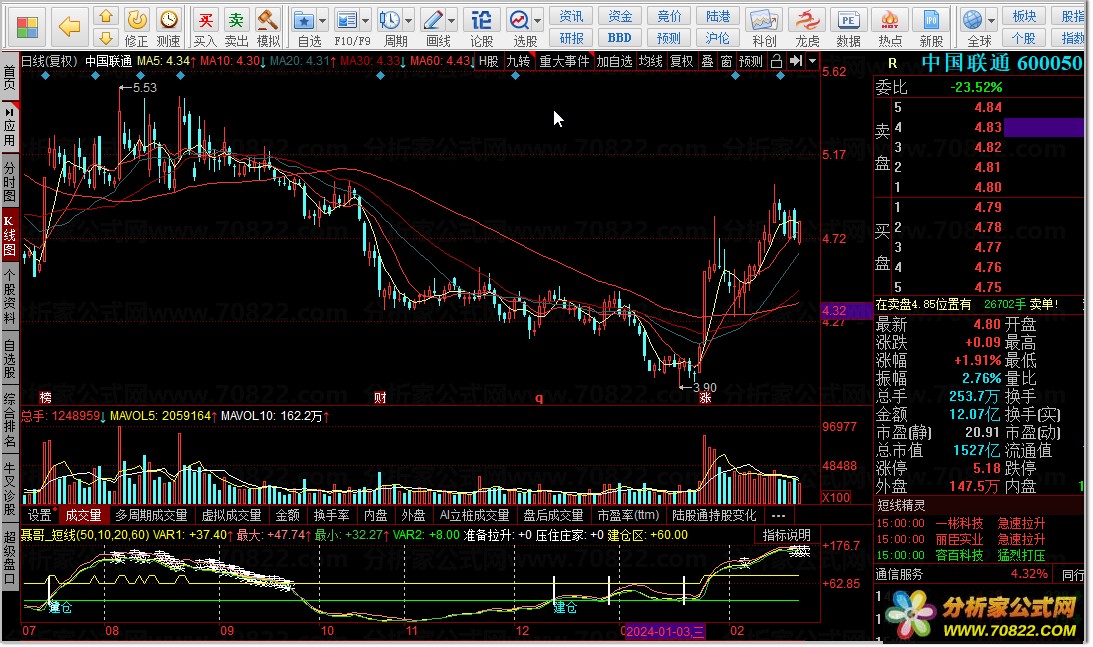Image resolution: width=1093 pixels, height=647 pixels.
Task: Click the 资讯 news button
Action: pos(571,15)
